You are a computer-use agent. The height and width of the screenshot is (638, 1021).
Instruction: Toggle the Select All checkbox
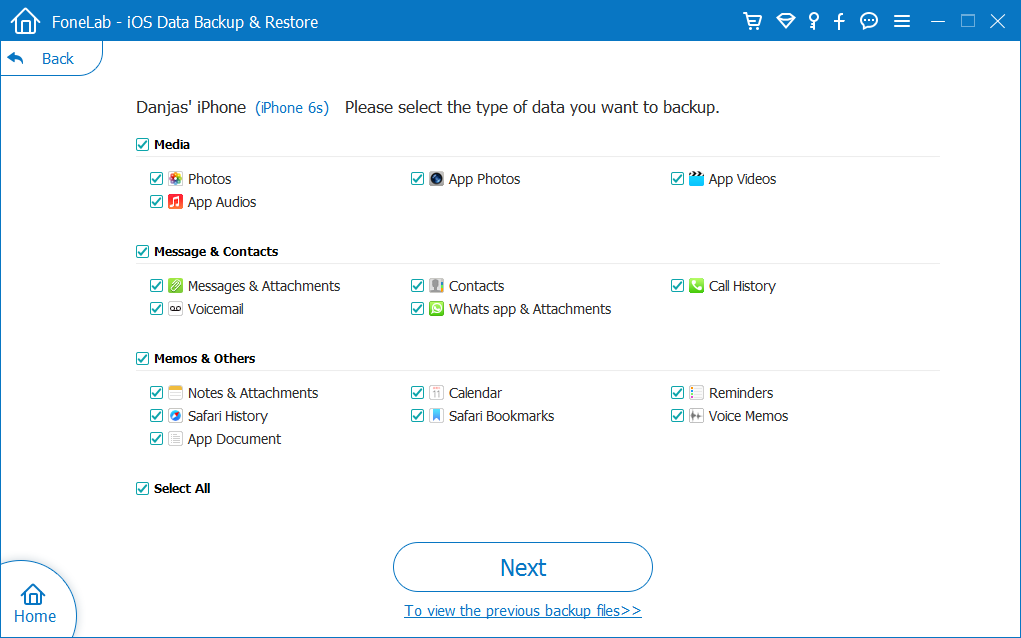143,488
